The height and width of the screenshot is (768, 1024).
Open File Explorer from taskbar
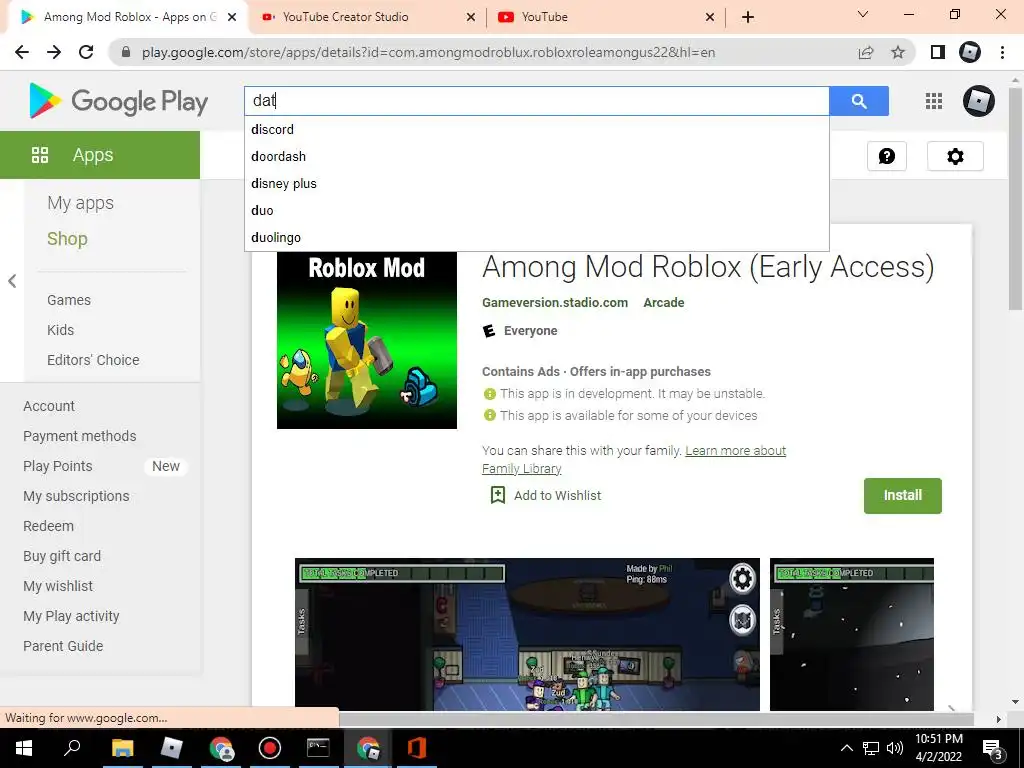click(x=122, y=748)
